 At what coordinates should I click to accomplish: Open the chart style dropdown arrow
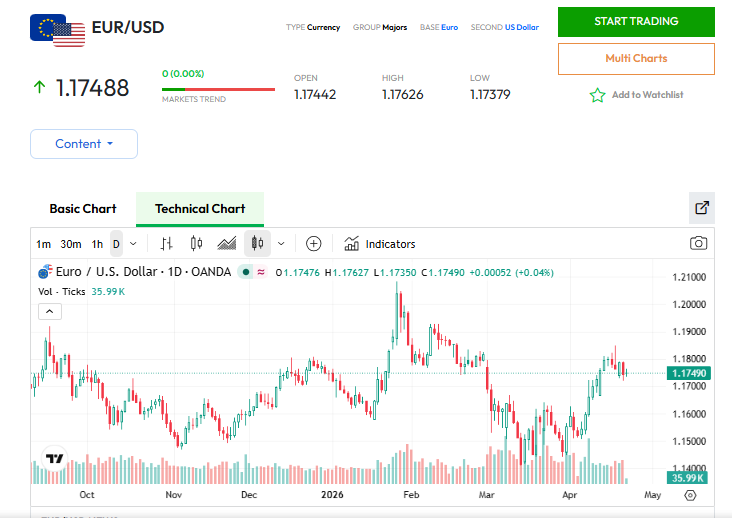click(x=281, y=243)
